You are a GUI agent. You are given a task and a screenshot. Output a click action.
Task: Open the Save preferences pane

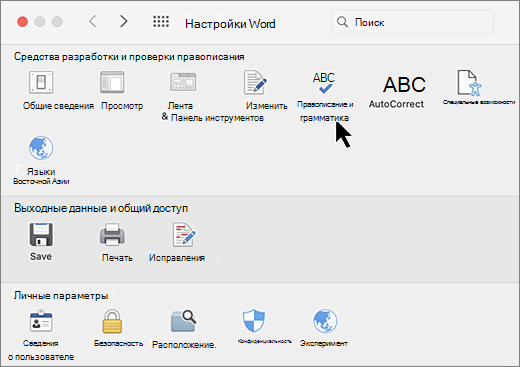pyautogui.click(x=41, y=234)
